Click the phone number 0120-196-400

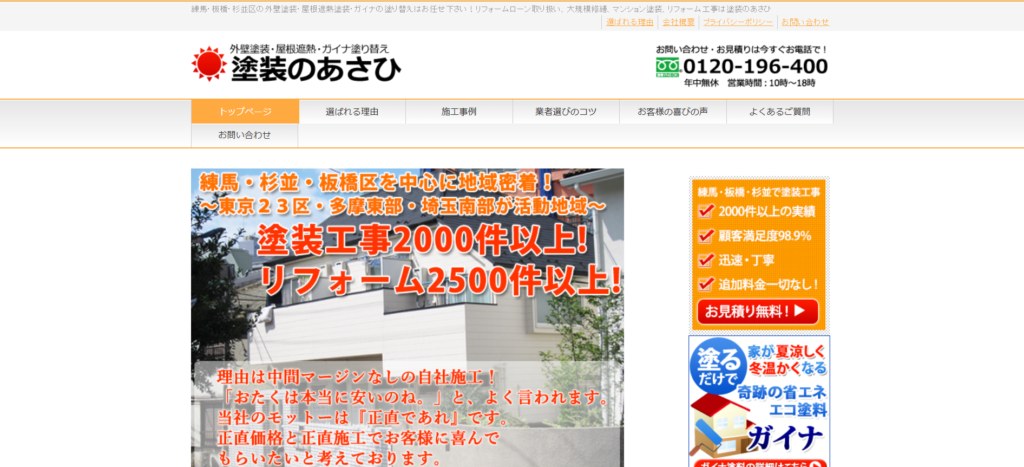point(756,67)
